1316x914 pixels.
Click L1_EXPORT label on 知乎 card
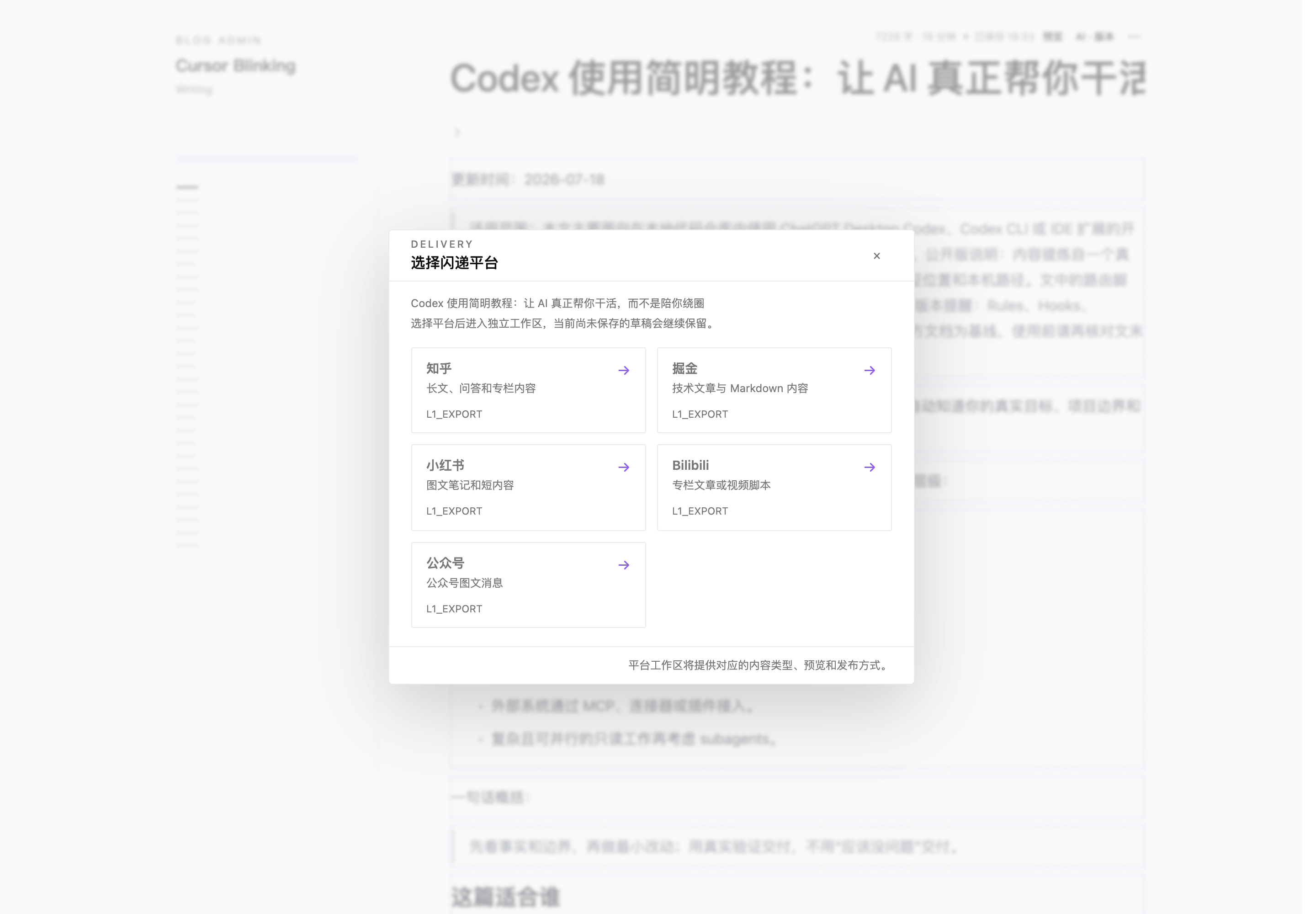[x=454, y=414]
